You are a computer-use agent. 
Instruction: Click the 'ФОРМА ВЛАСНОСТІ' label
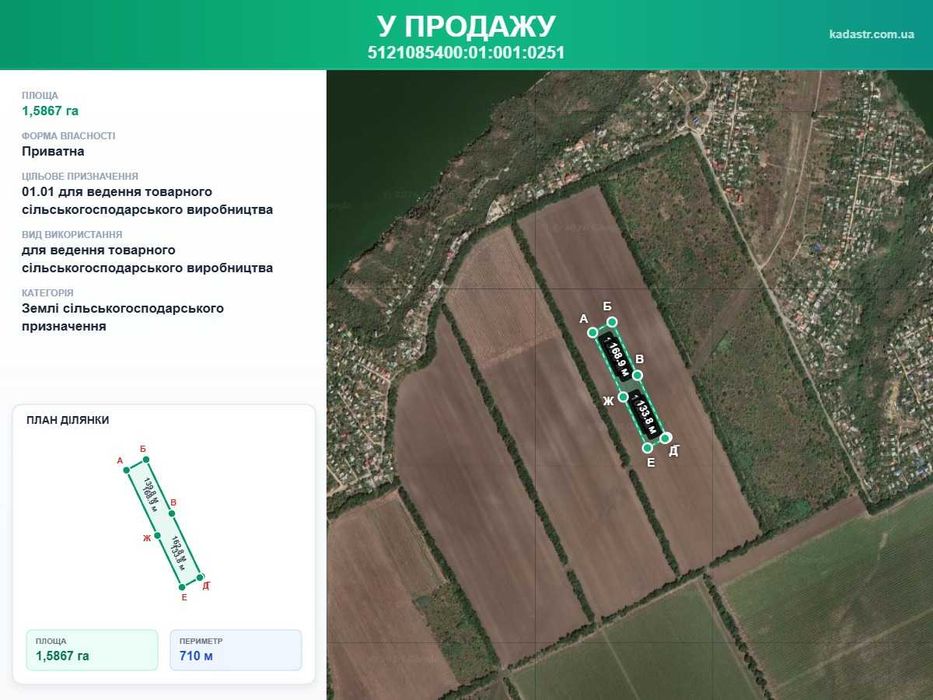pyautogui.click(x=68, y=136)
